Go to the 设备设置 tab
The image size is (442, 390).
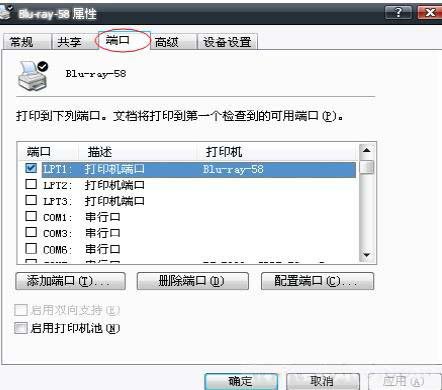227,42
